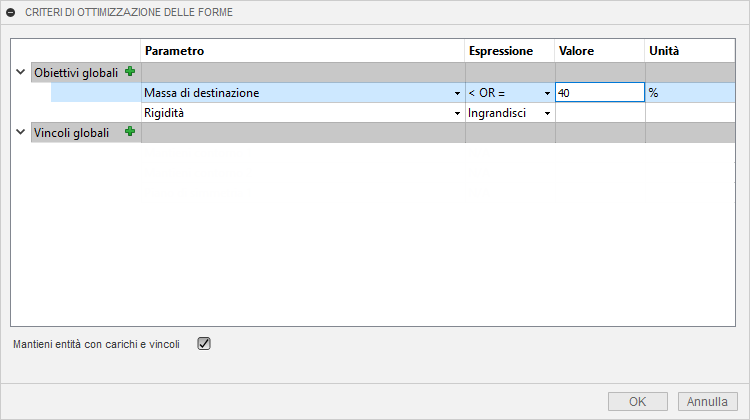Toggle Mantieni entità con carichi e vincoli
This screenshot has height=420, width=750.
pos(204,343)
